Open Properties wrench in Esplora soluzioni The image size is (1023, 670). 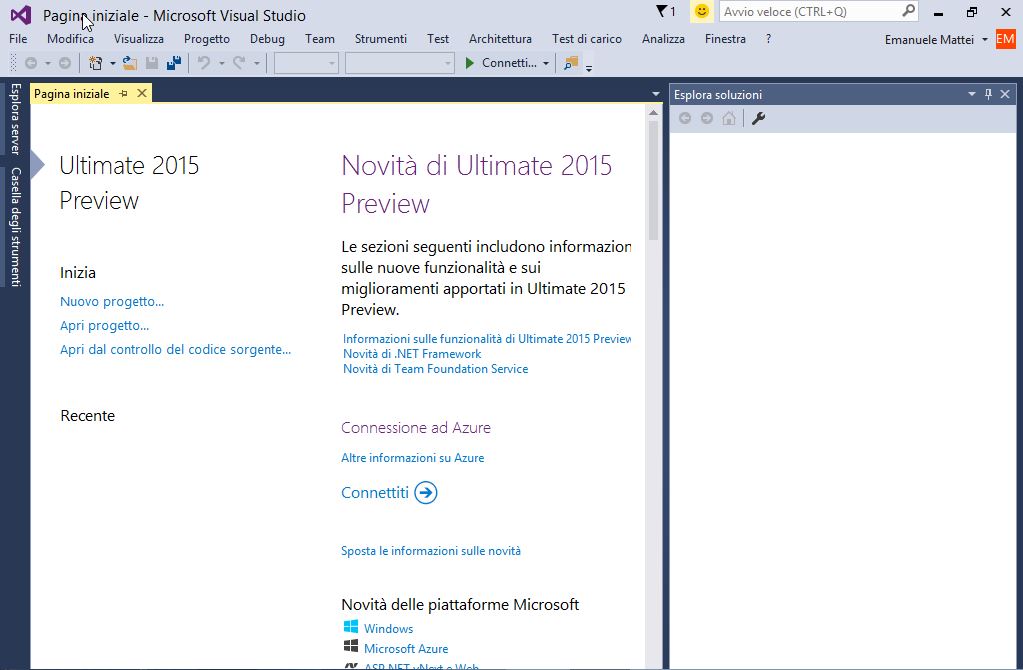coord(758,118)
